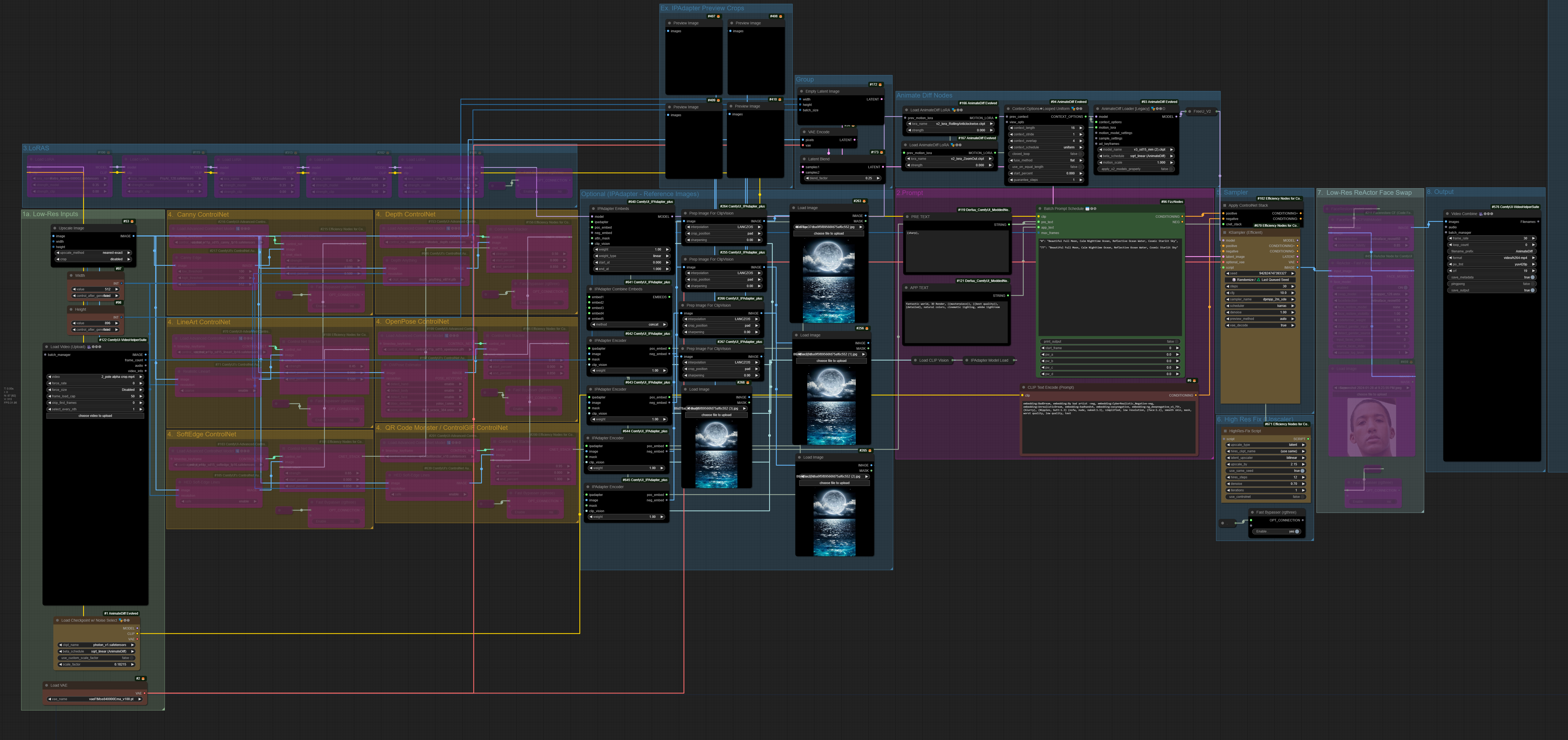Open sampler_name dropdown in KSampler

tap(1263, 299)
